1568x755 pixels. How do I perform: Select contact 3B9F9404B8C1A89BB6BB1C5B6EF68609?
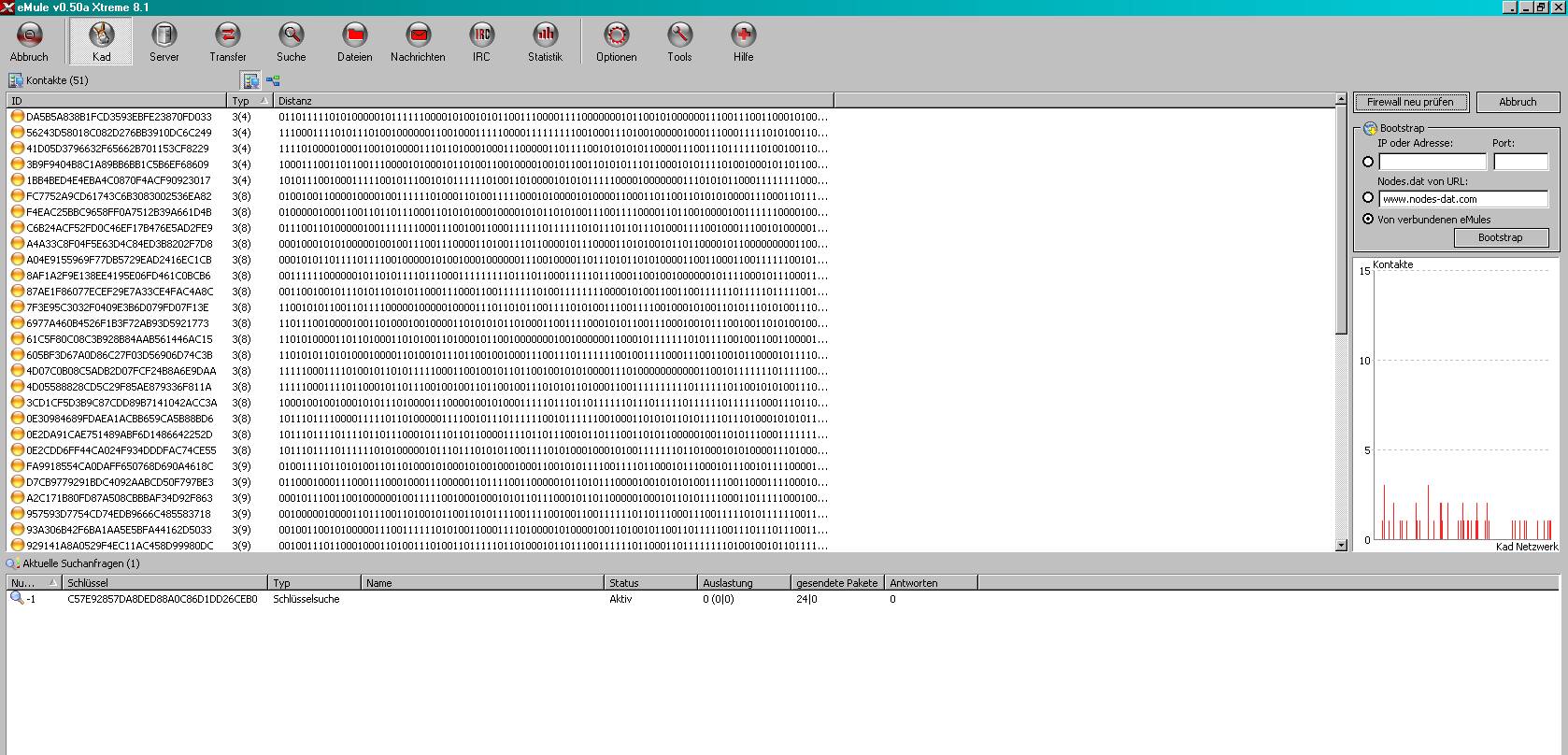tap(118, 164)
